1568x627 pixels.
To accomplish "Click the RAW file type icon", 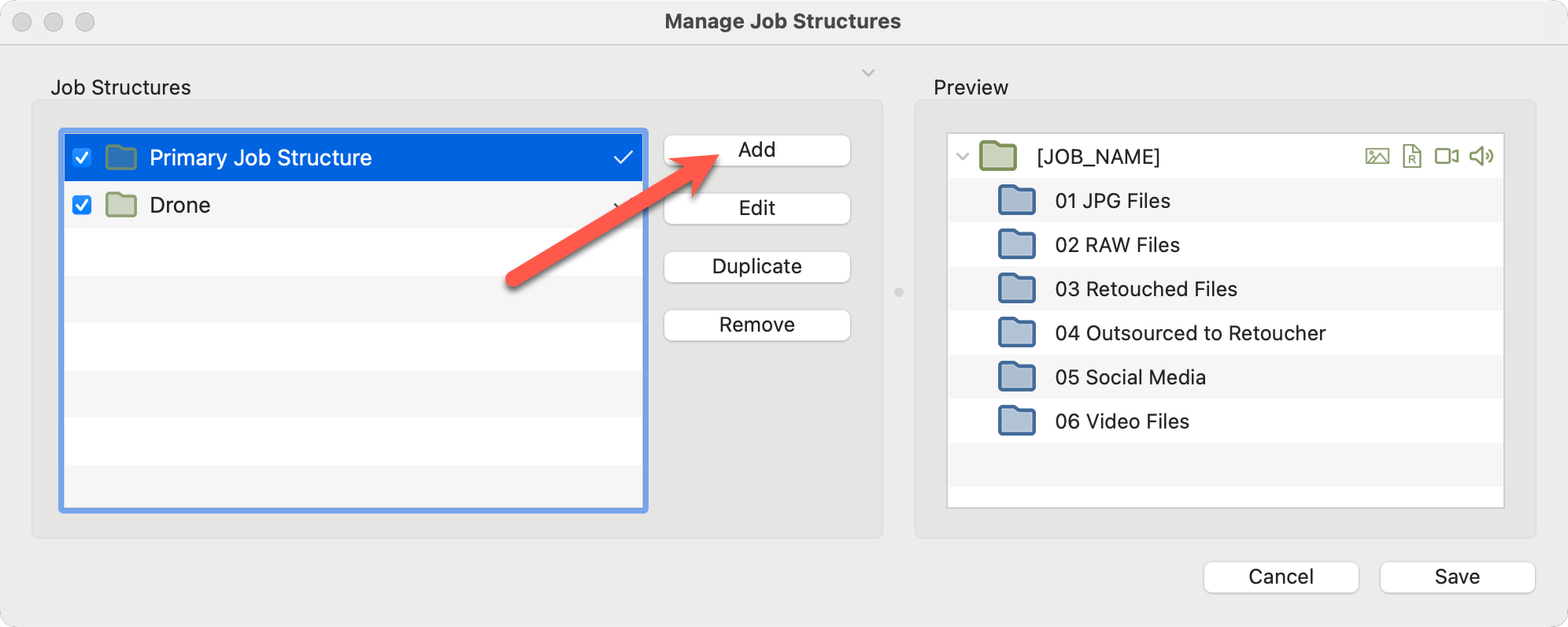I will (1411, 156).
